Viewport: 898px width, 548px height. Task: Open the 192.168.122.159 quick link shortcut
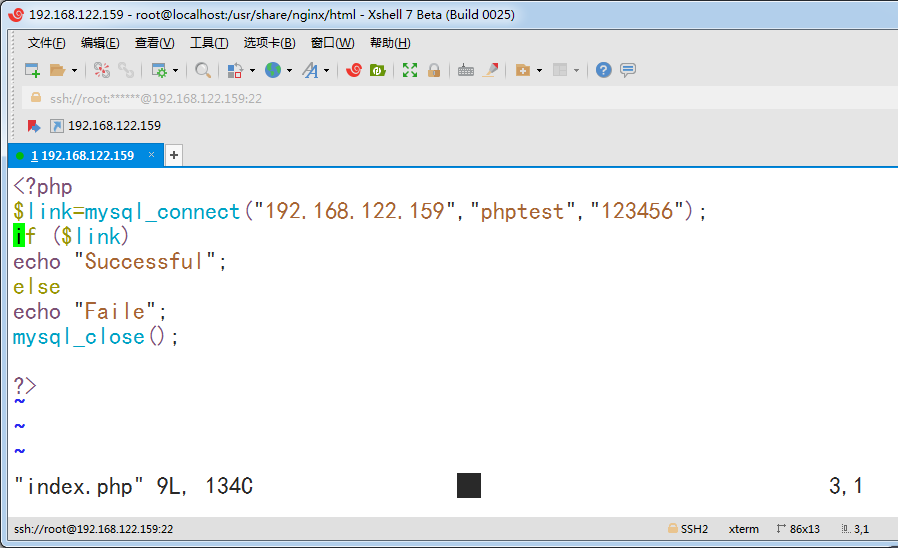click(105, 126)
